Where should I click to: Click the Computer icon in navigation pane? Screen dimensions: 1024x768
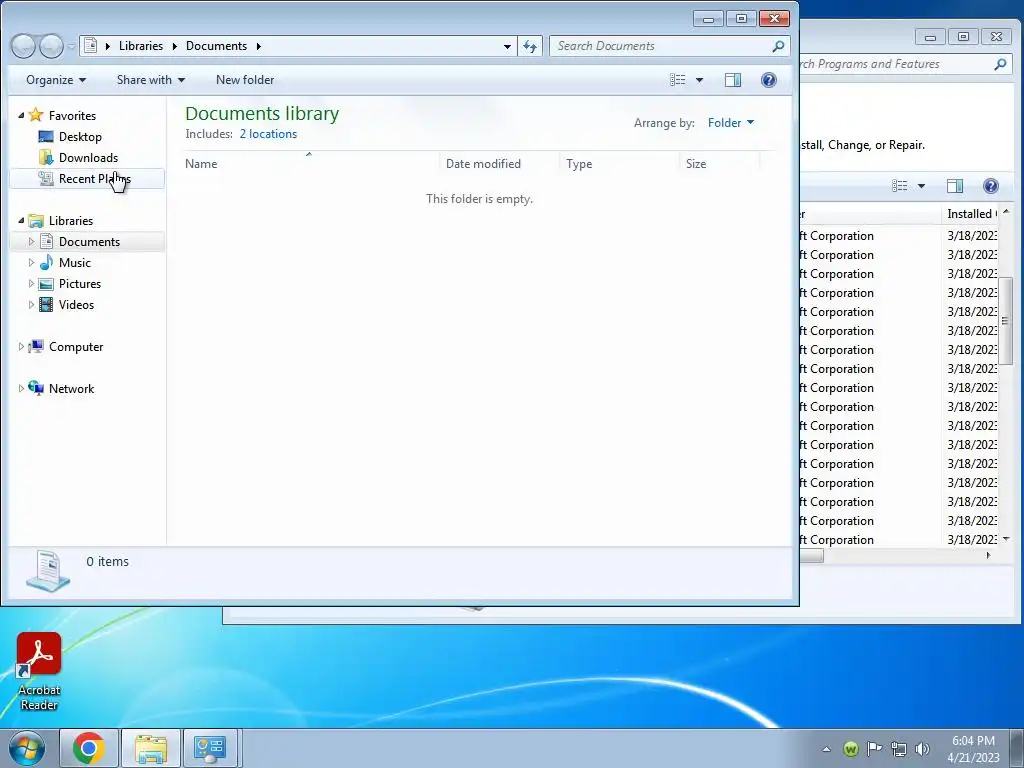[36, 346]
